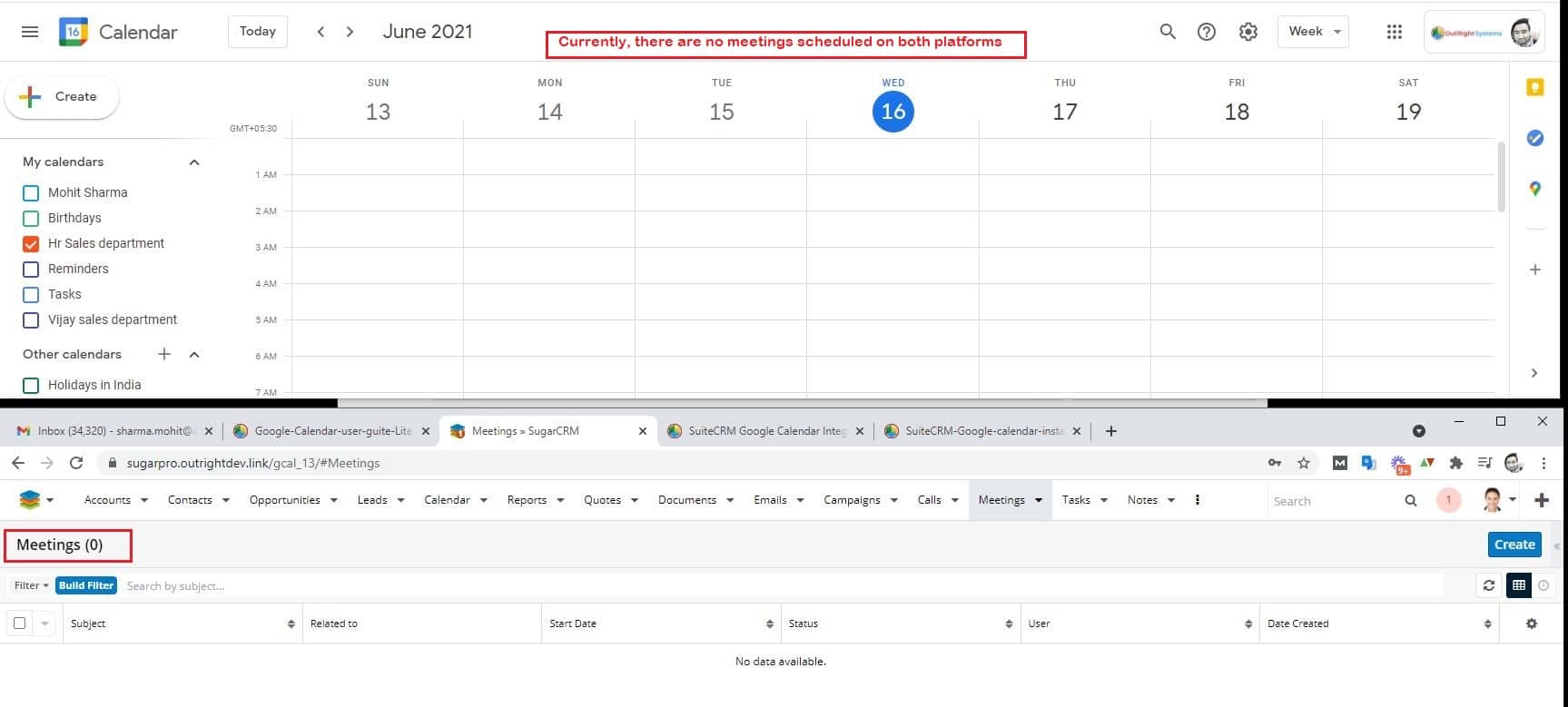
Task: Go back in the browser
Action: tap(18, 463)
